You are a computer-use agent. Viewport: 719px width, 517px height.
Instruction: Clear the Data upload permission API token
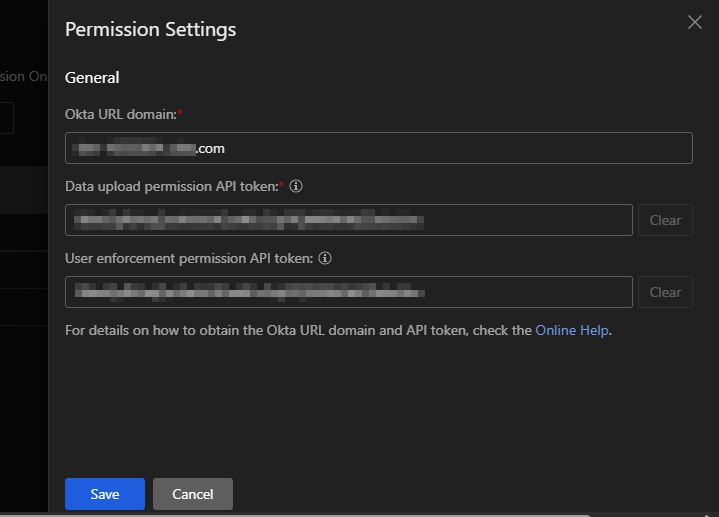tap(665, 220)
